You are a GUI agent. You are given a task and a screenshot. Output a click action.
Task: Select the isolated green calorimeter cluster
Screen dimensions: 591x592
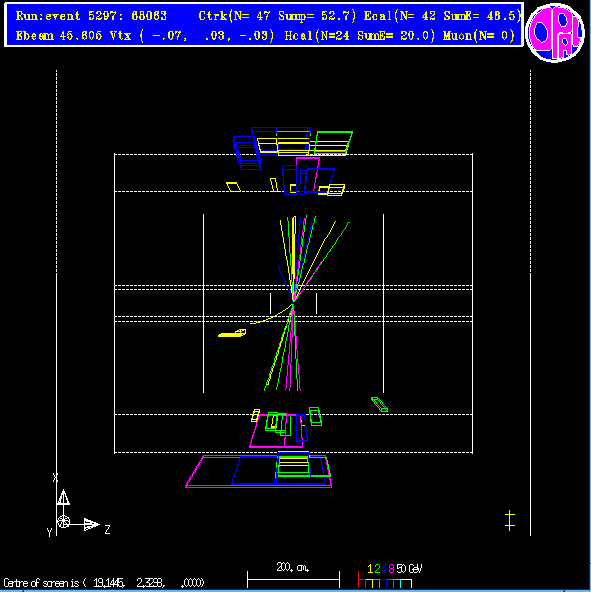tap(380, 404)
